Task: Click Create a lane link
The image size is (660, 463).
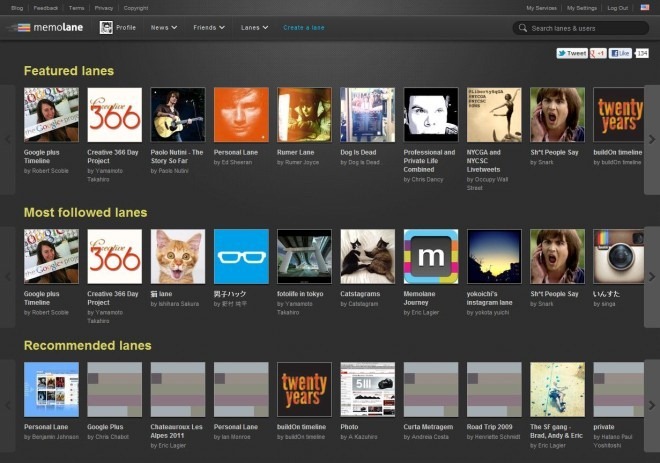Action: (303, 28)
